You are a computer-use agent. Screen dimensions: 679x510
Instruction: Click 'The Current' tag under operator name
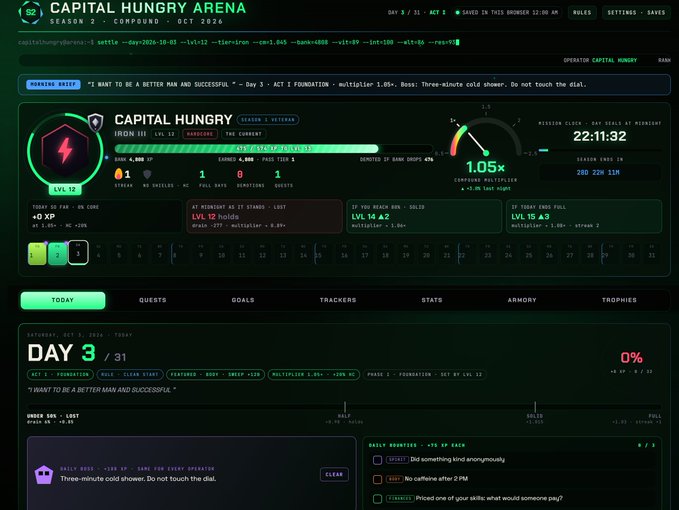click(x=243, y=134)
